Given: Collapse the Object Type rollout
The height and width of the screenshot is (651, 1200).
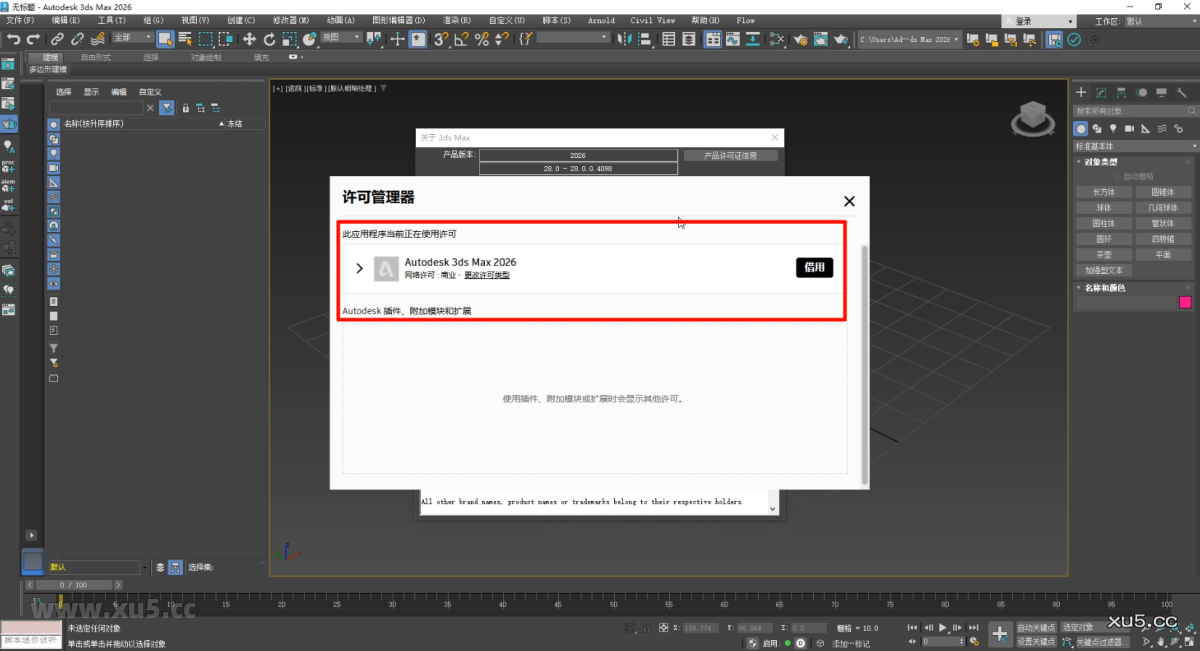Looking at the screenshot, I should pyautogui.click(x=1079, y=161).
